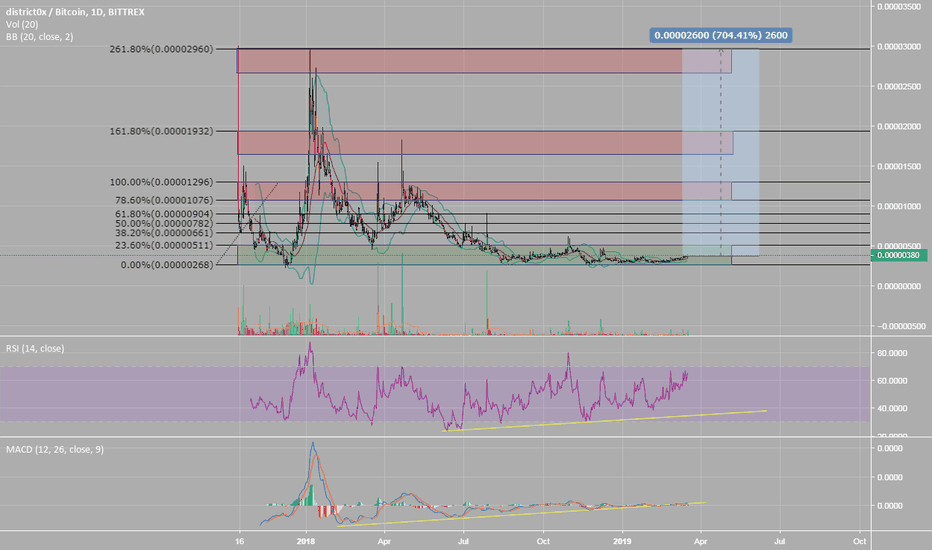932x550 pixels.
Task: Click the RSI (14, close) pane label
Action: [x=35, y=348]
